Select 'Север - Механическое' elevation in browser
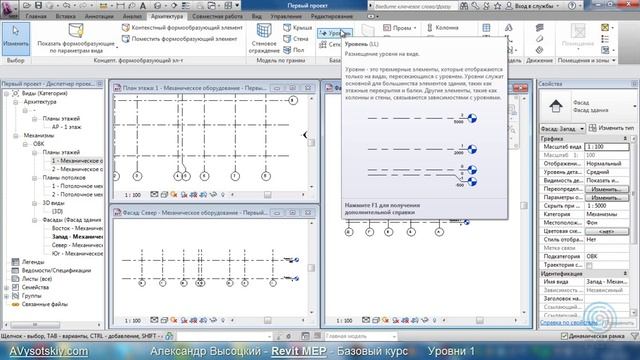 77,245
